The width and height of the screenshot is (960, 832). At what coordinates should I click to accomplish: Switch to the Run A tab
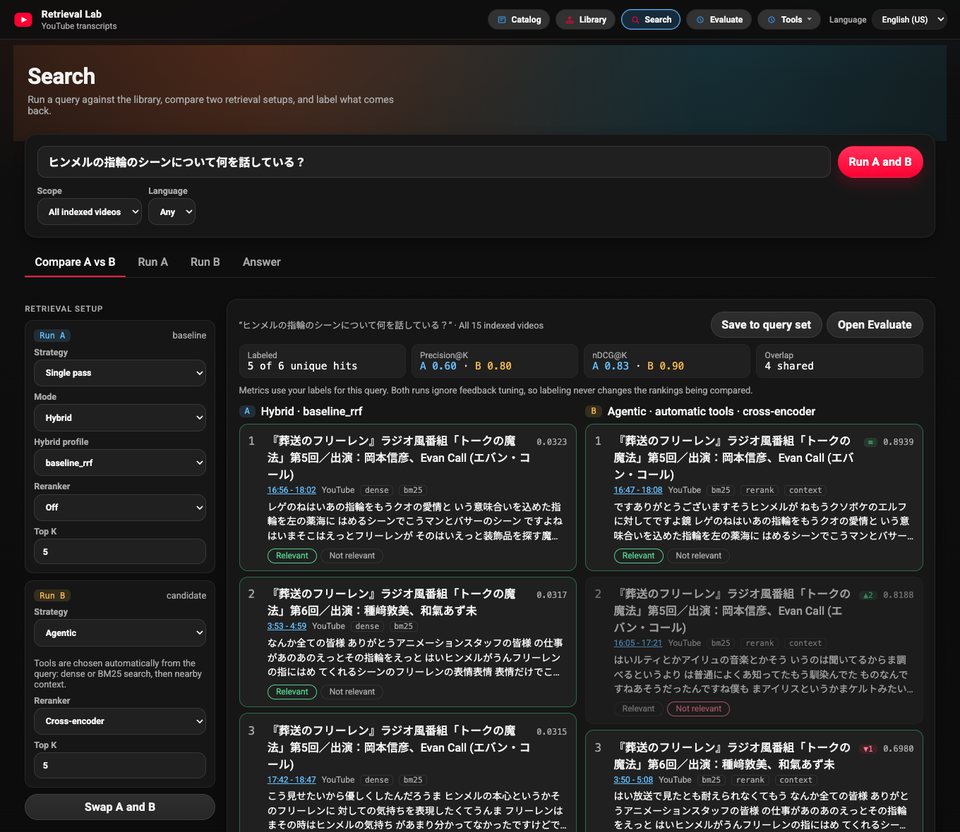tap(152, 262)
